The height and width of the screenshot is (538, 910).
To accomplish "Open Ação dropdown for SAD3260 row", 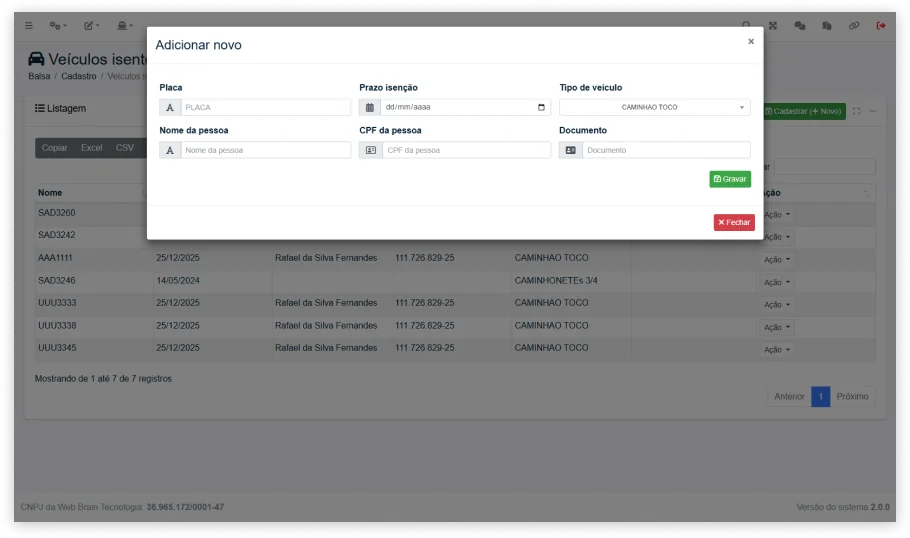I will pos(777,215).
